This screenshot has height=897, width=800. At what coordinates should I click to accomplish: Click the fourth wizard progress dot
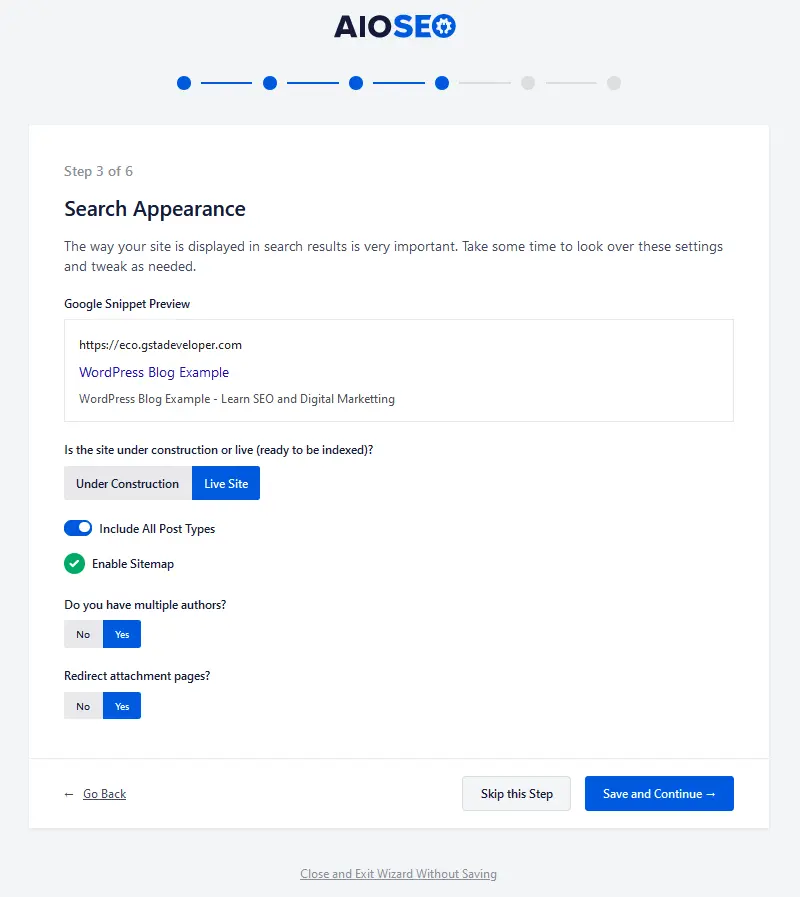tap(442, 83)
